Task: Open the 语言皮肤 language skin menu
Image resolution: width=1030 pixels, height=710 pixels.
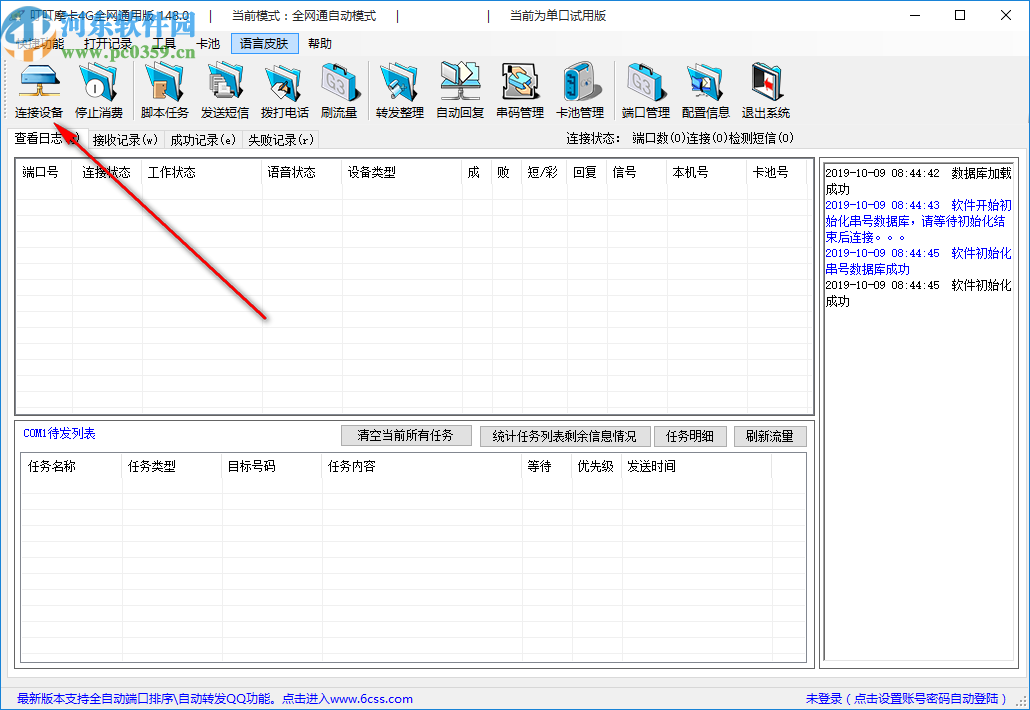Action: coord(264,44)
